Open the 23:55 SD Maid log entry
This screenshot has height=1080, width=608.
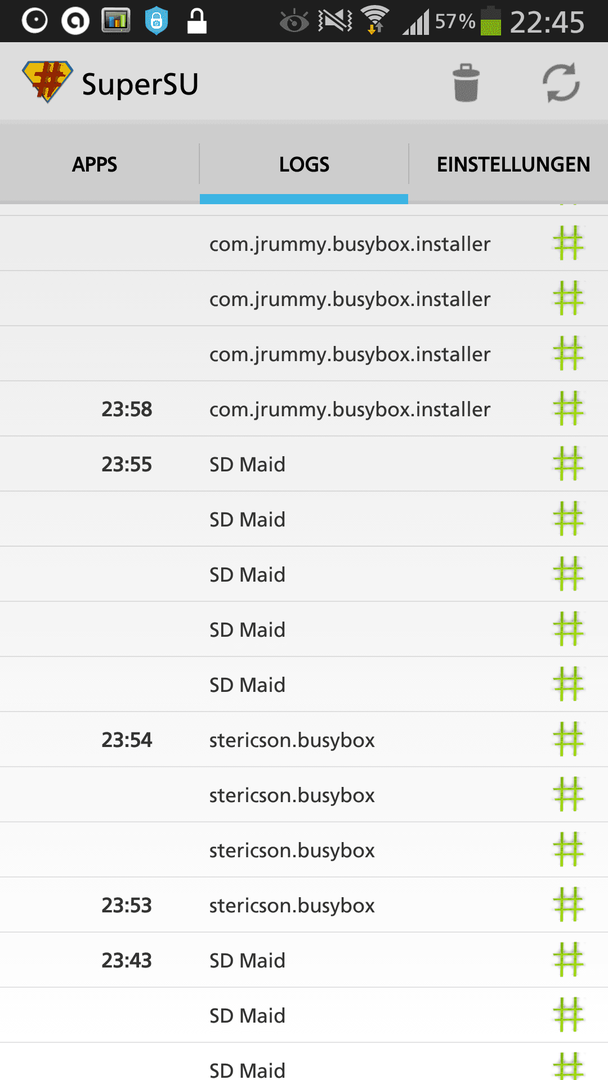(304, 464)
